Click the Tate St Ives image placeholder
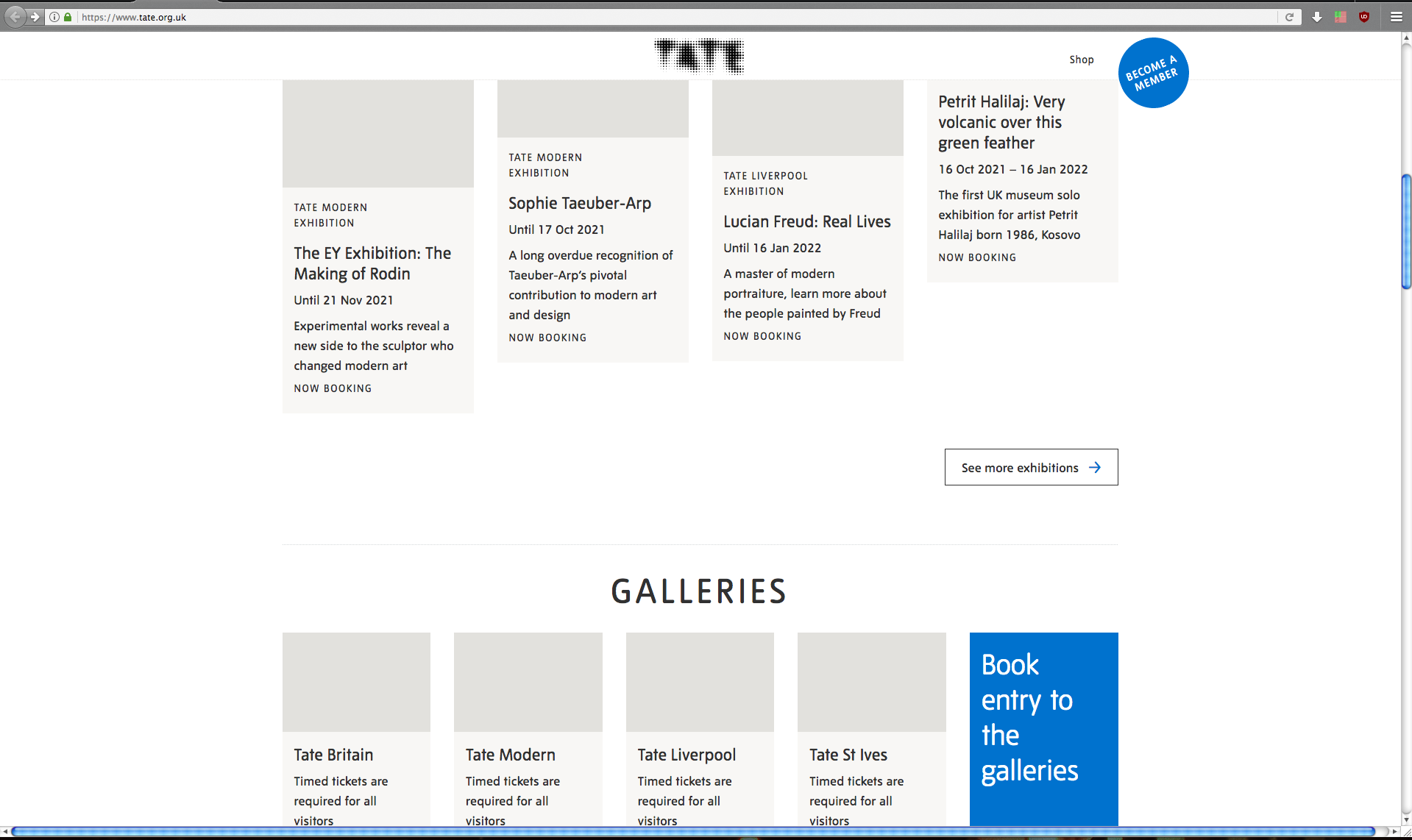 click(872, 682)
